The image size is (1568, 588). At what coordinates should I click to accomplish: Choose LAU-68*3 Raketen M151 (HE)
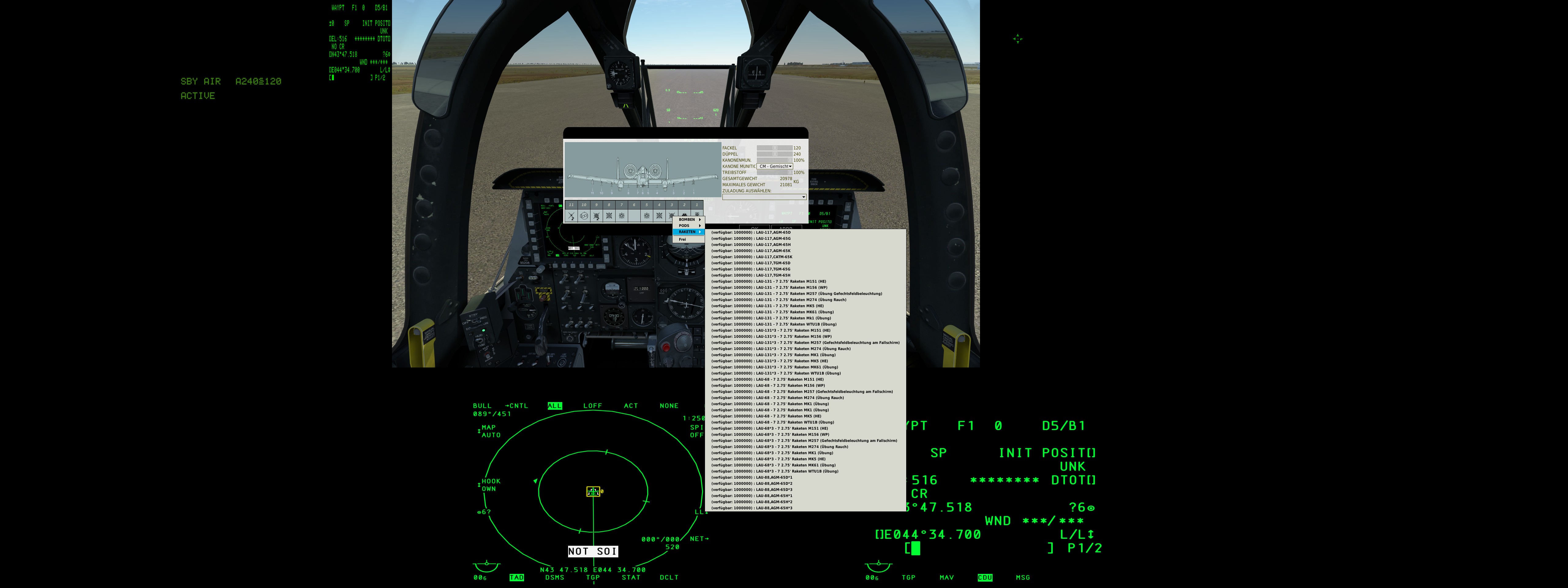pyautogui.click(x=806, y=428)
